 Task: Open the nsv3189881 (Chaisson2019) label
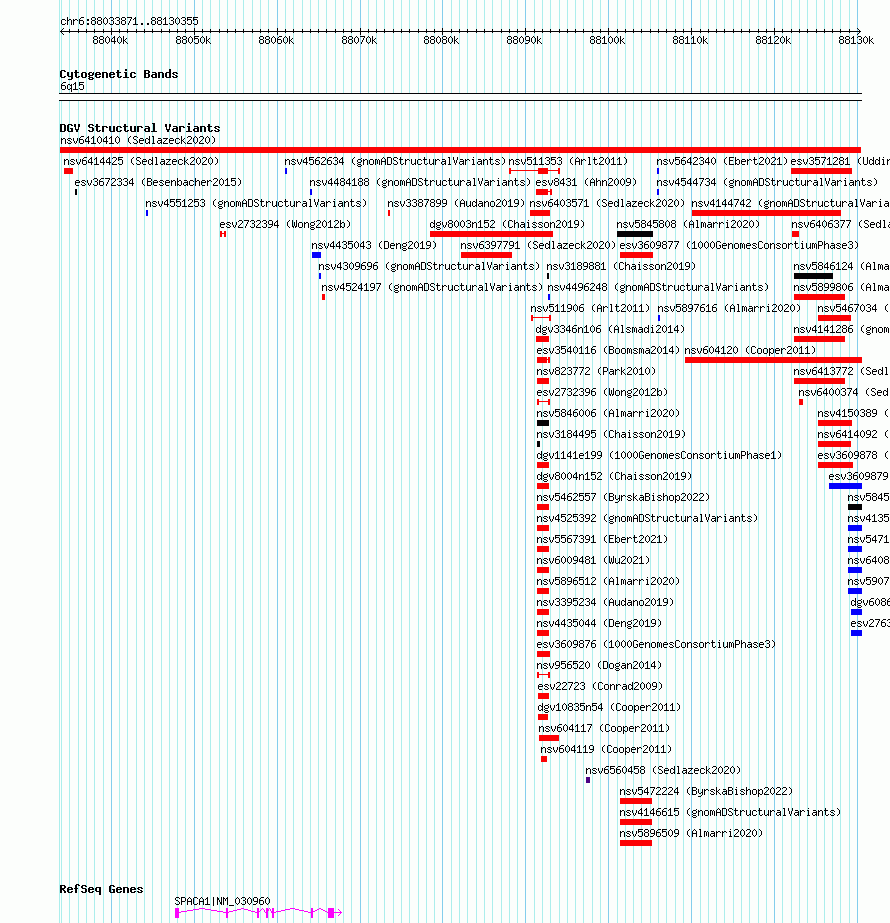[x=621, y=266]
